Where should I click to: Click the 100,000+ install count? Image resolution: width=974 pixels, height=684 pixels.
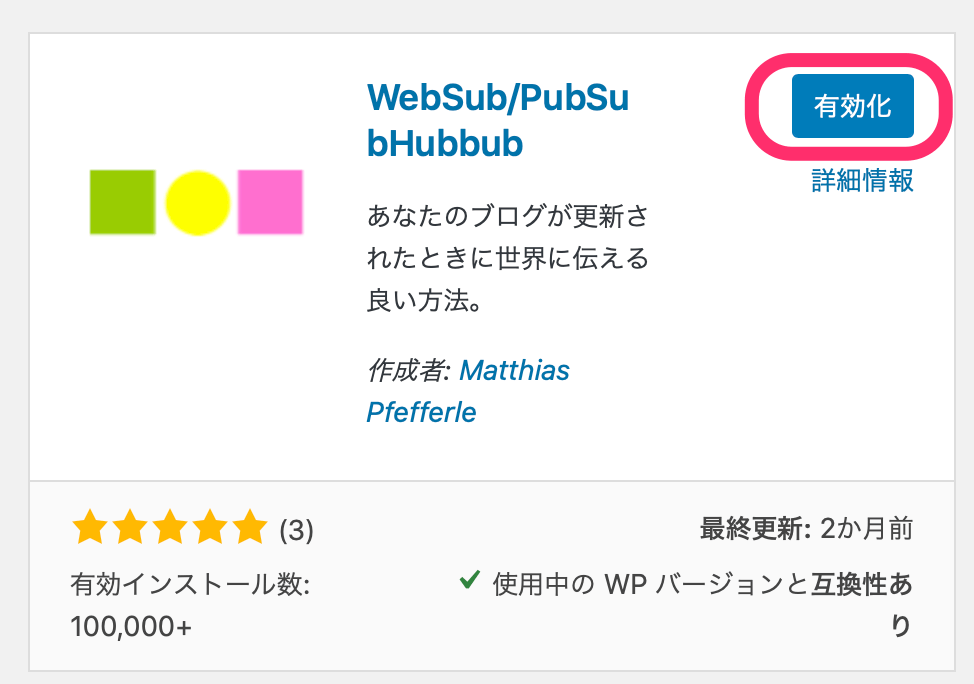click(x=131, y=627)
